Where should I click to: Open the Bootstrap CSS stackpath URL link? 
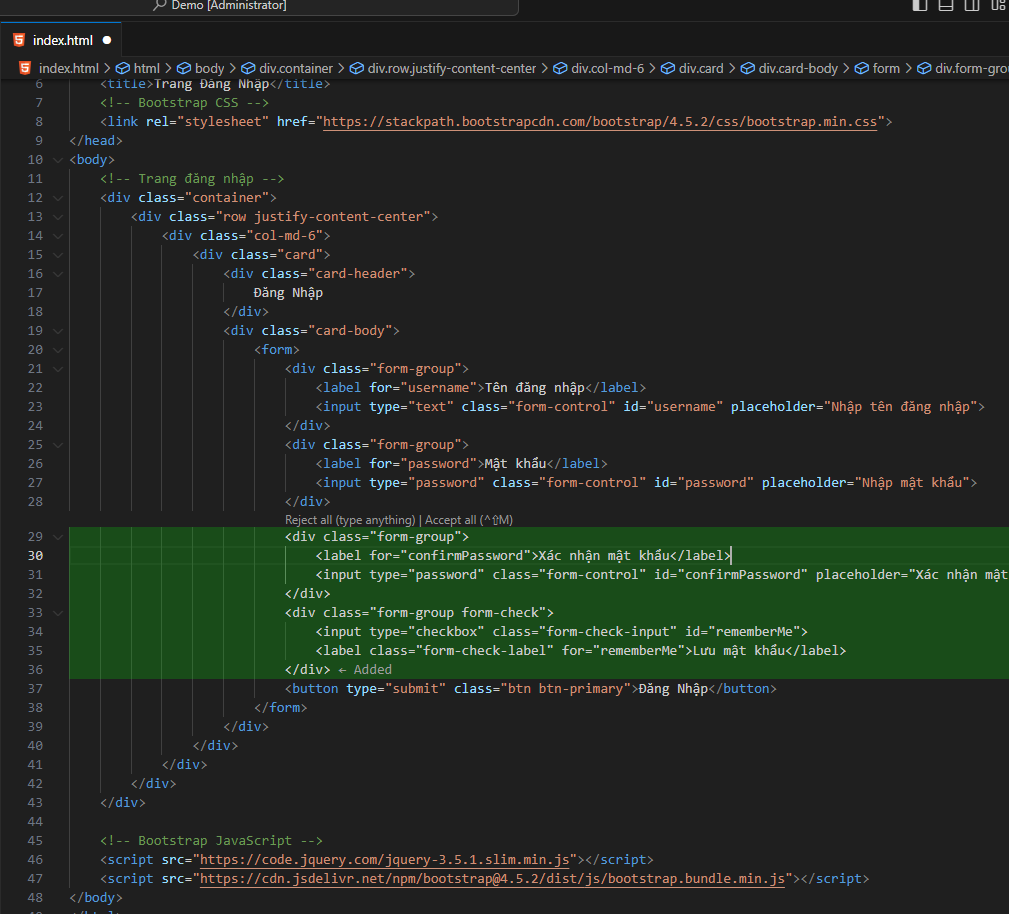(x=600, y=122)
